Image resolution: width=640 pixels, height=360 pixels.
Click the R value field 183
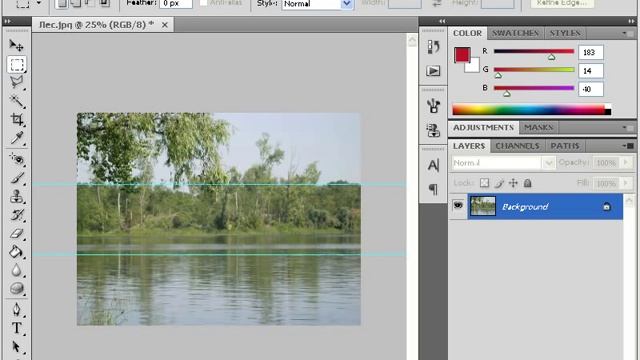591,52
